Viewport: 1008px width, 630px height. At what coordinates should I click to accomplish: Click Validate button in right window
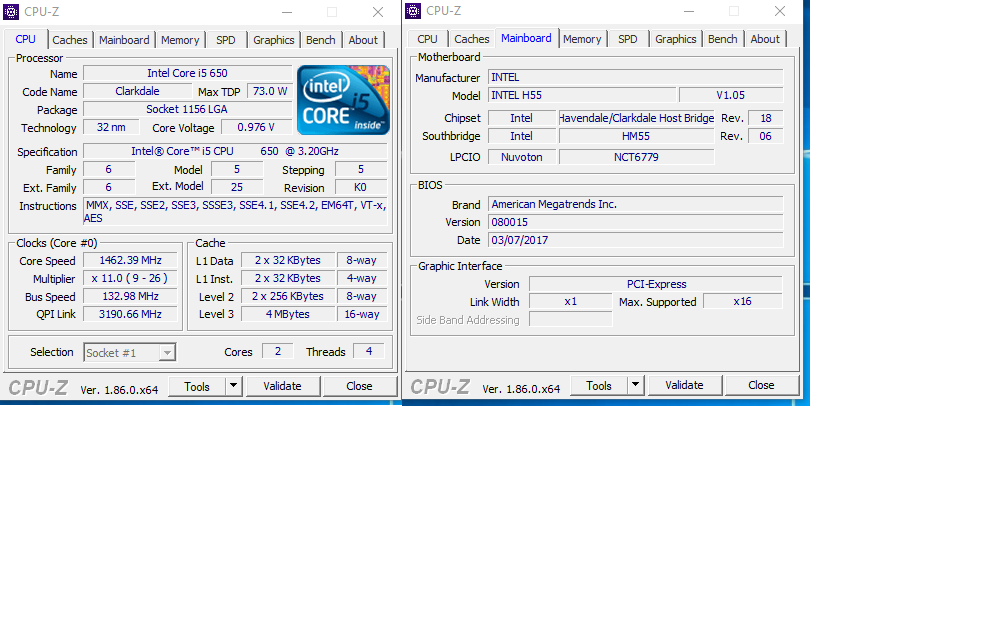[x=684, y=385]
